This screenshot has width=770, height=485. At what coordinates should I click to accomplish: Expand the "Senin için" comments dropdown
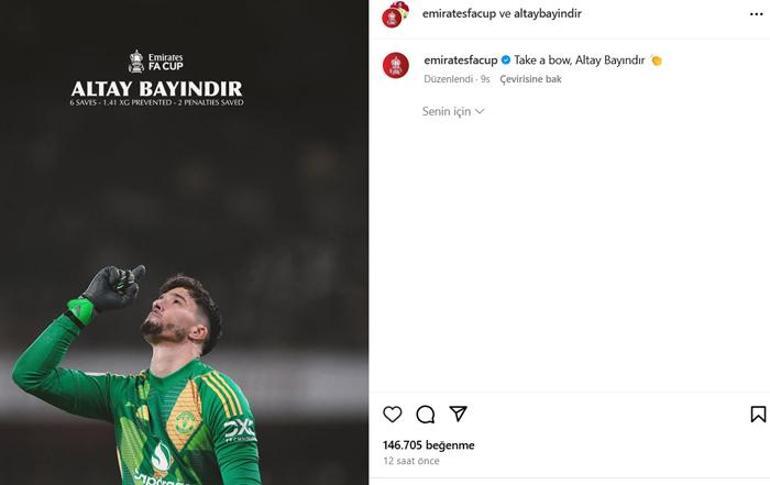[453, 111]
